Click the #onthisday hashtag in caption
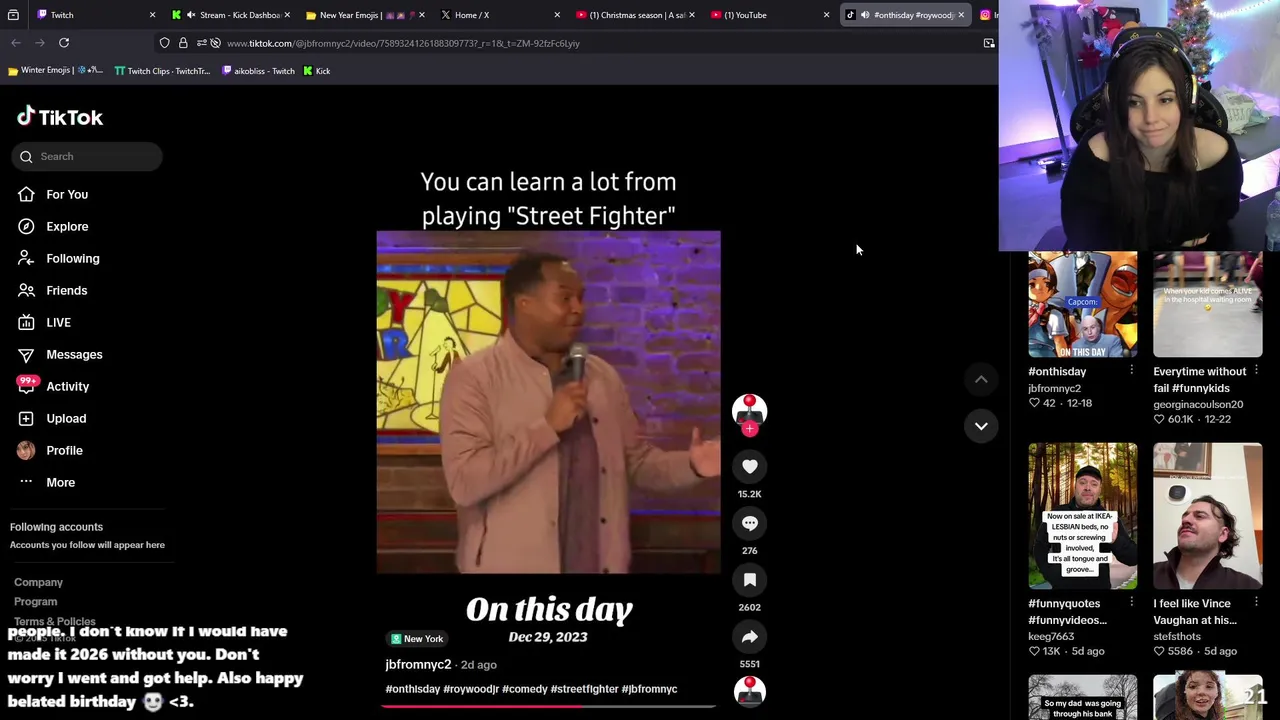 [x=412, y=689]
